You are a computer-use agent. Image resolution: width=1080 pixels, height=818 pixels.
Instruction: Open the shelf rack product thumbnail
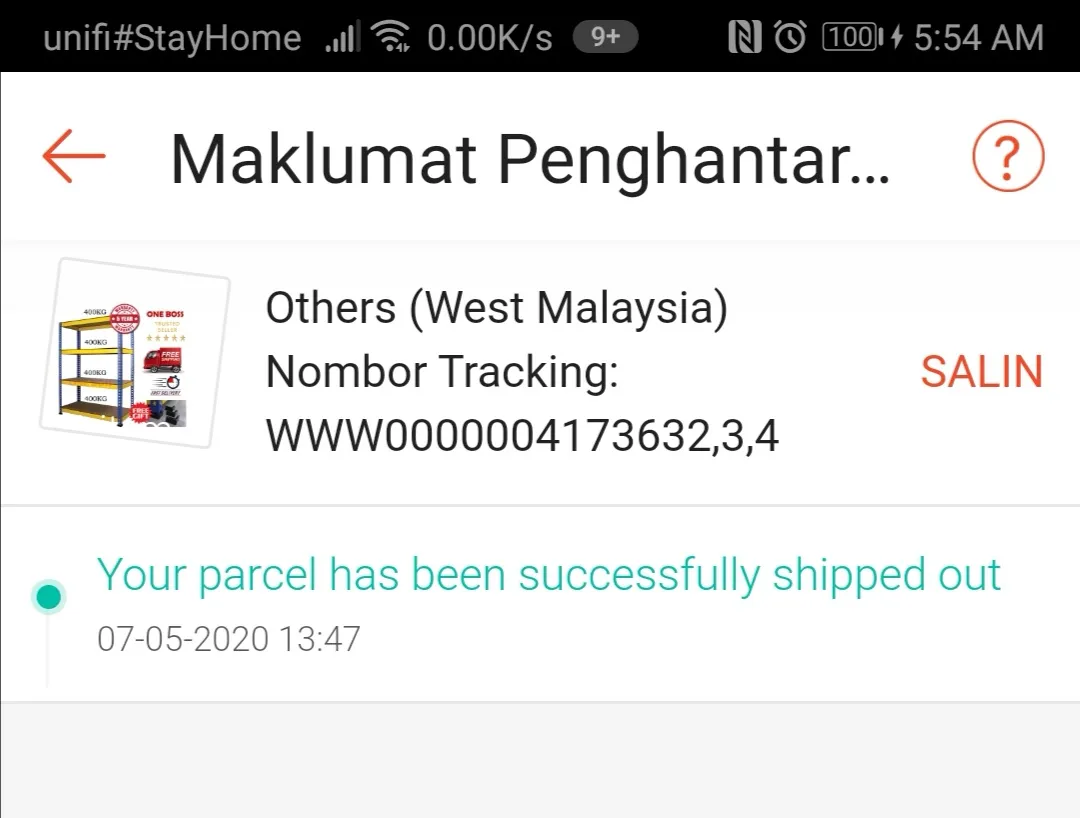(134, 353)
